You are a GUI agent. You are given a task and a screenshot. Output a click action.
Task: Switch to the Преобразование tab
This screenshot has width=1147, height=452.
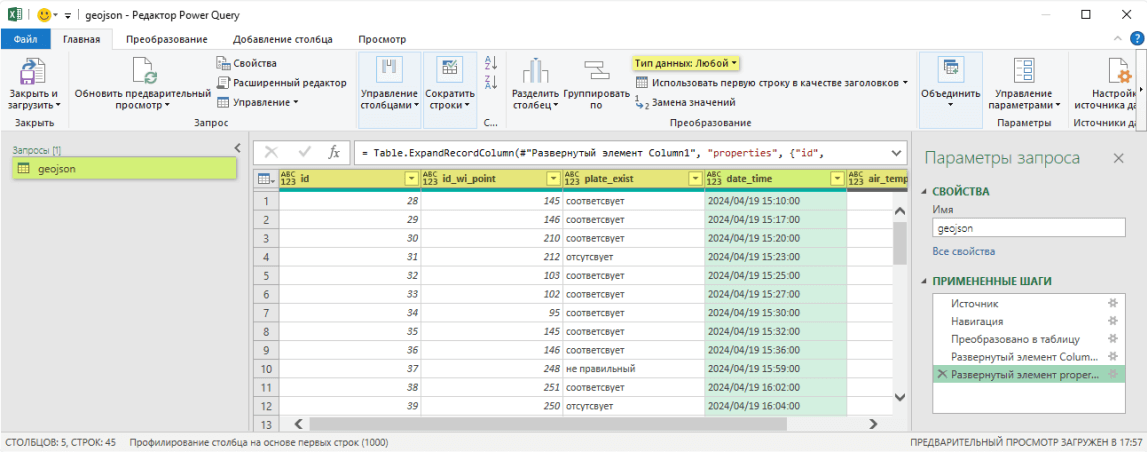166,39
